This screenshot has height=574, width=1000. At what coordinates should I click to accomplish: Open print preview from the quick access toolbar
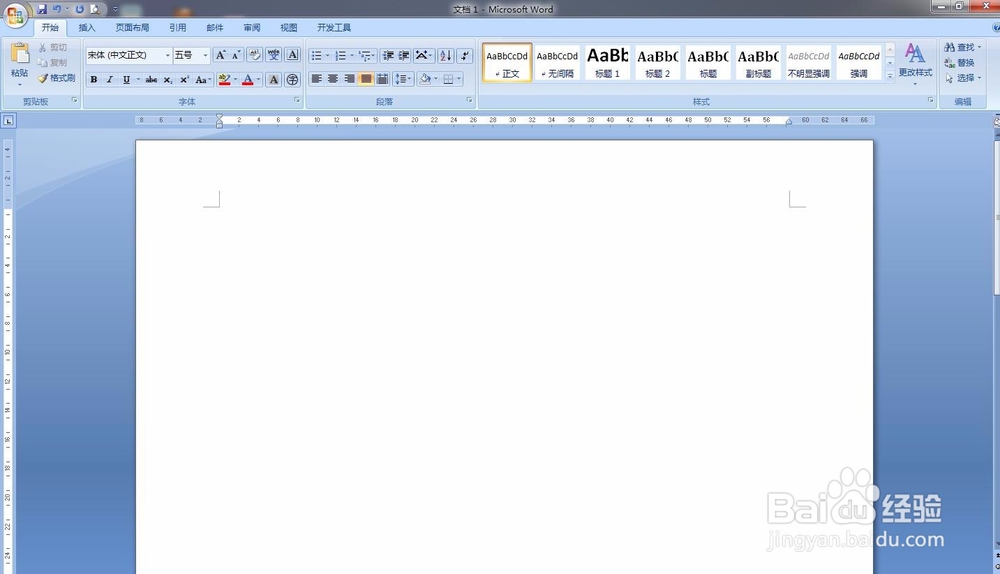[95, 9]
